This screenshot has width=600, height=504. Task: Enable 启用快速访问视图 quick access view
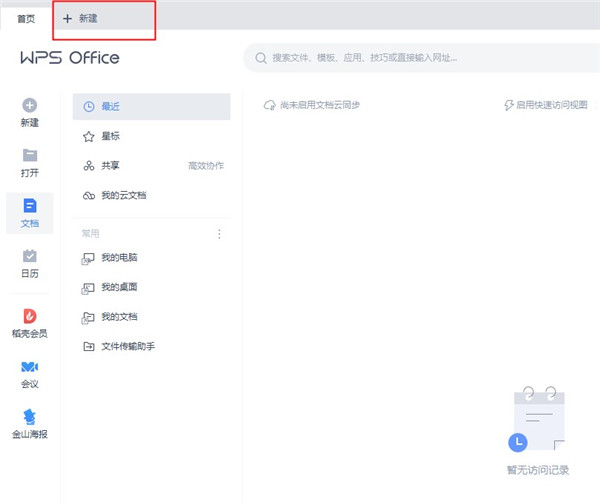click(x=552, y=105)
